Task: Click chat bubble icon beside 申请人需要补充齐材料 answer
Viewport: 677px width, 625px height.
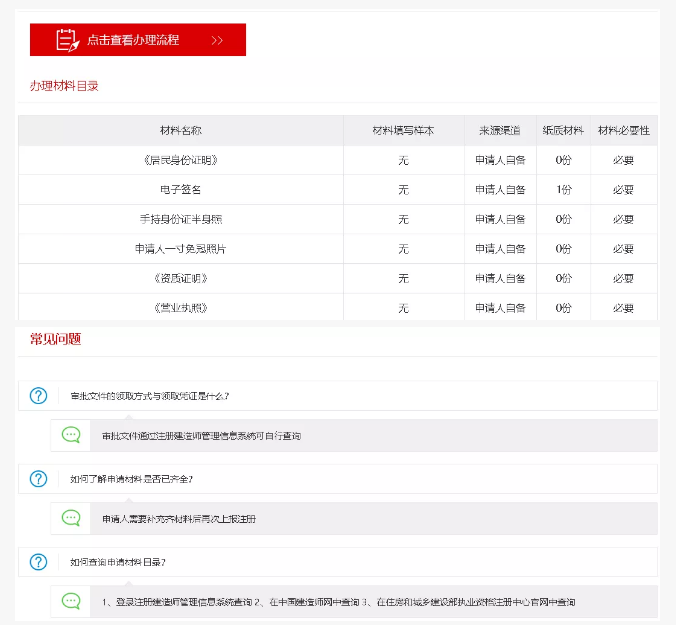Action: [71, 518]
